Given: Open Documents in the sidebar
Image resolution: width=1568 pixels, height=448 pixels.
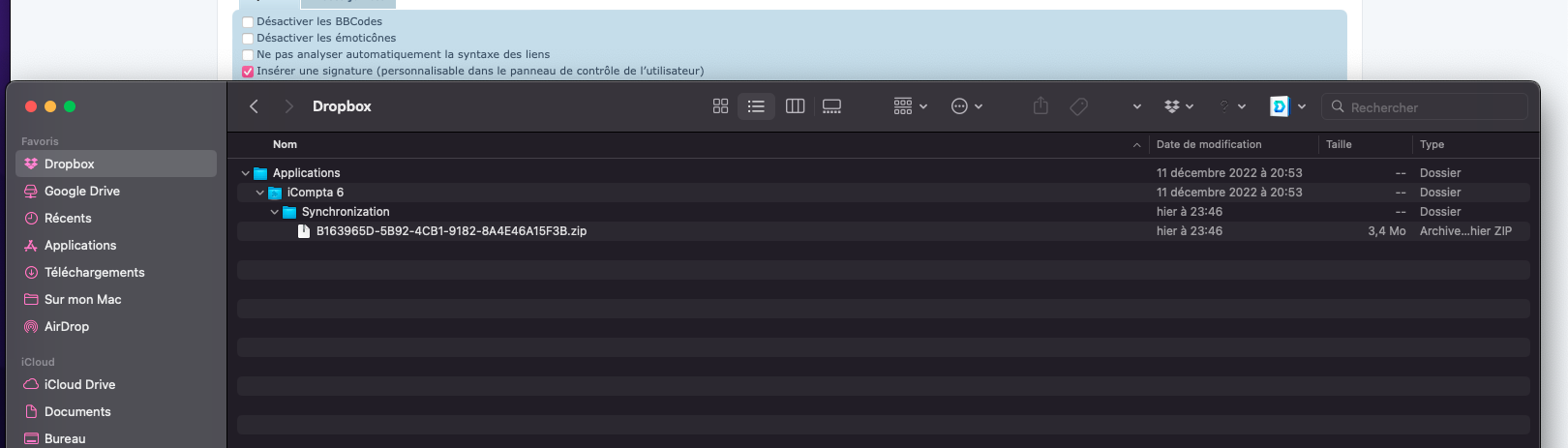Looking at the screenshot, I should click(x=116, y=411).
